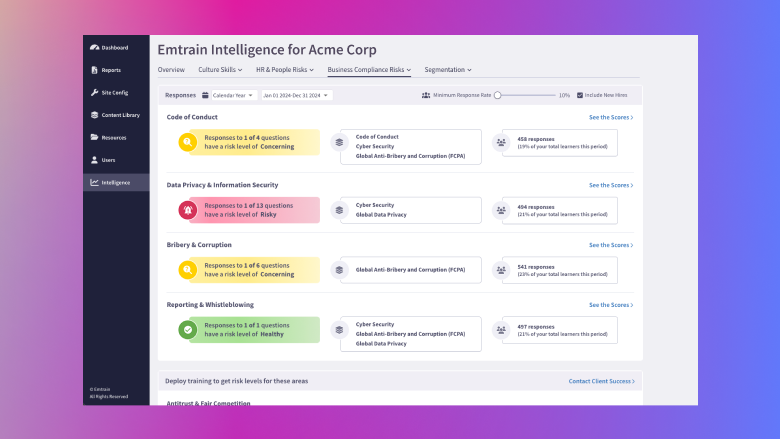Select the Site Config wrench icon

point(95,92)
